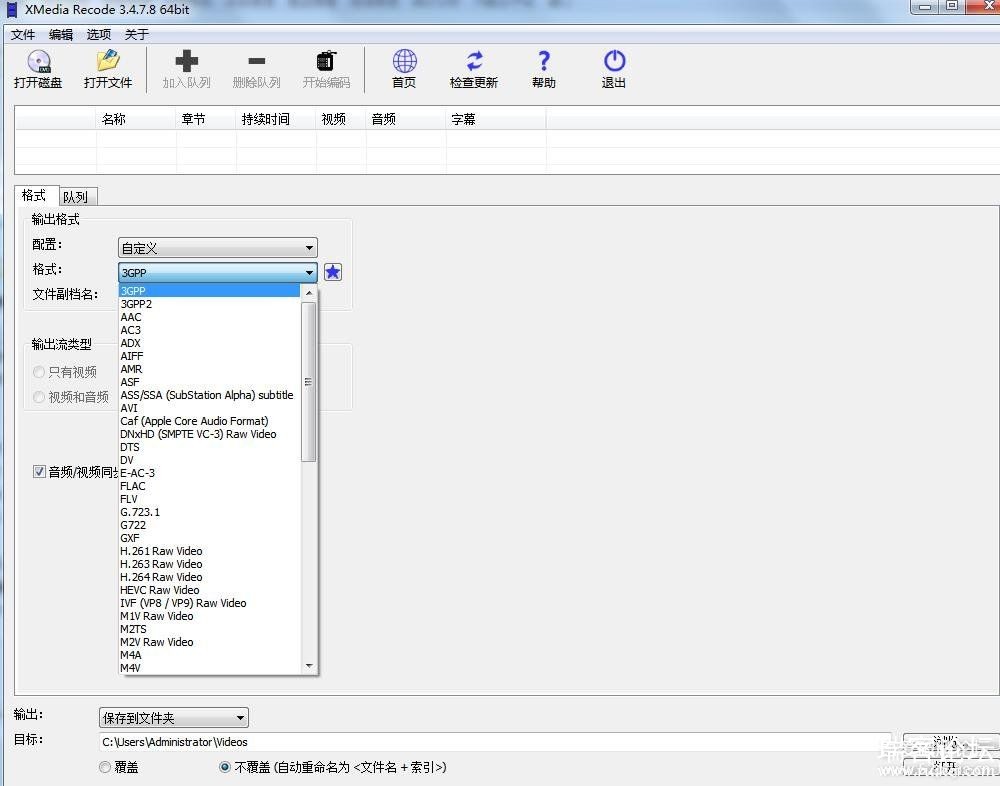1000x786 pixels.
Task: Switch to the 格式 (Format) tab
Action: pyautogui.click(x=34, y=195)
